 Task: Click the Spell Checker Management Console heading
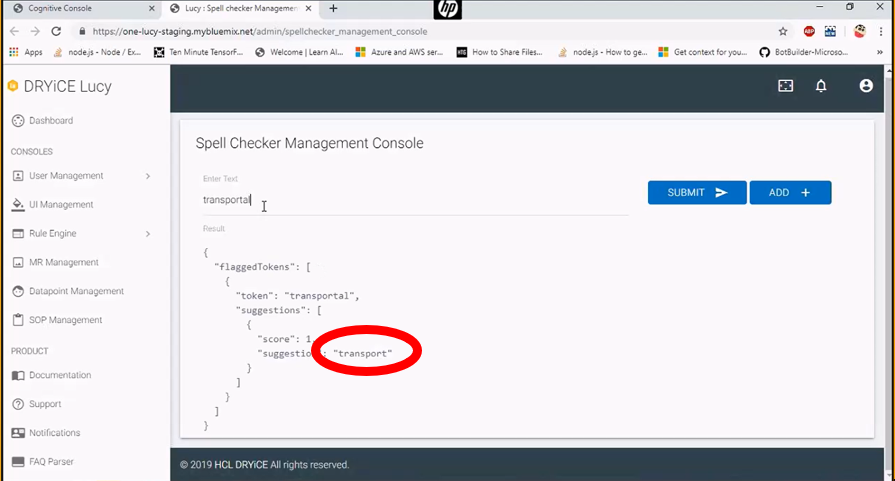[309, 143]
